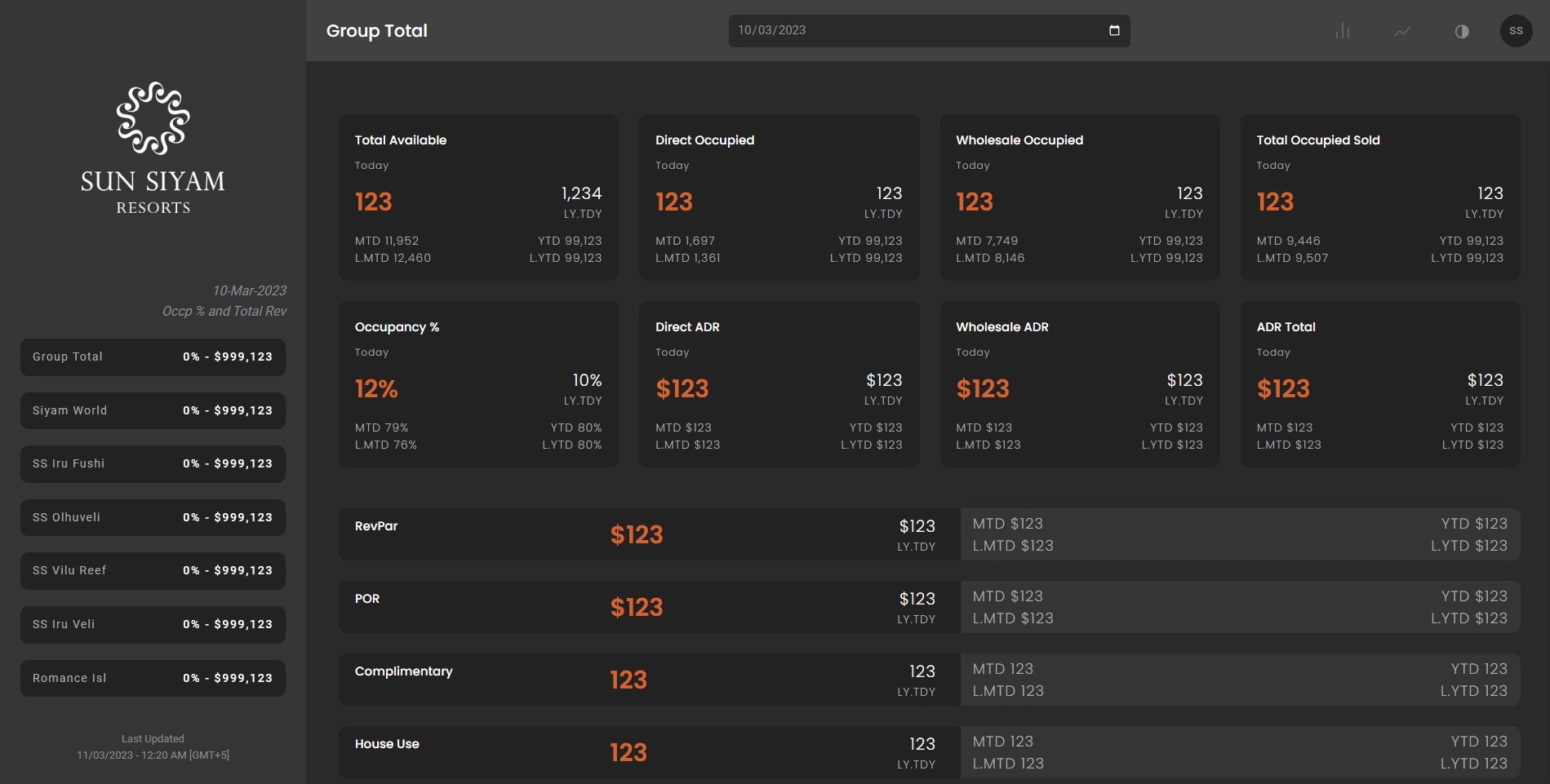
Task: Click 10% LY.TDY occupancy value
Action: 587,380
